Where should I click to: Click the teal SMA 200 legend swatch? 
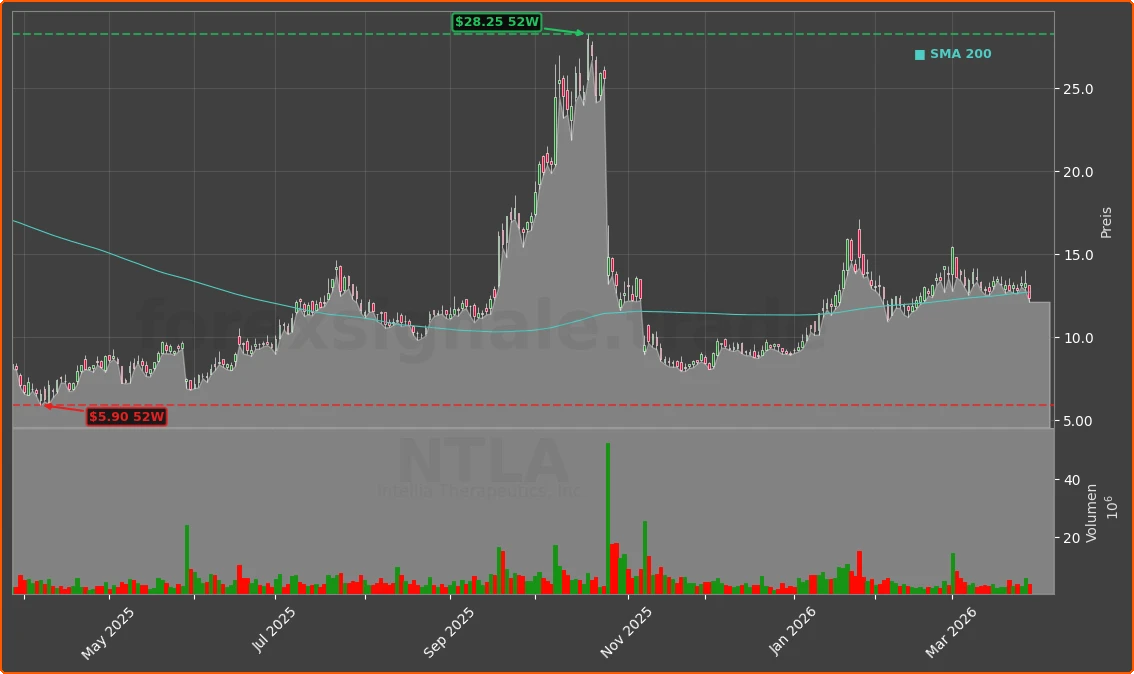(920, 55)
